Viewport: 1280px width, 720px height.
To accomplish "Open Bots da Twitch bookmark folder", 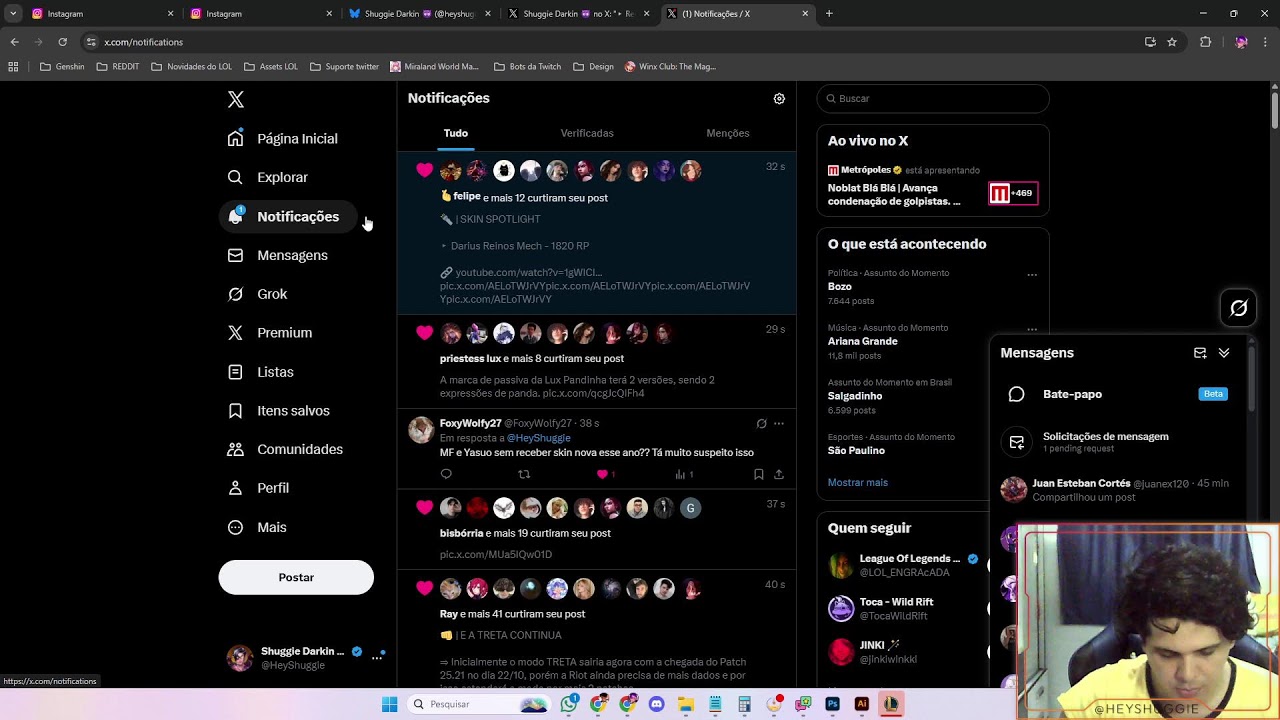I will coord(527,67).
